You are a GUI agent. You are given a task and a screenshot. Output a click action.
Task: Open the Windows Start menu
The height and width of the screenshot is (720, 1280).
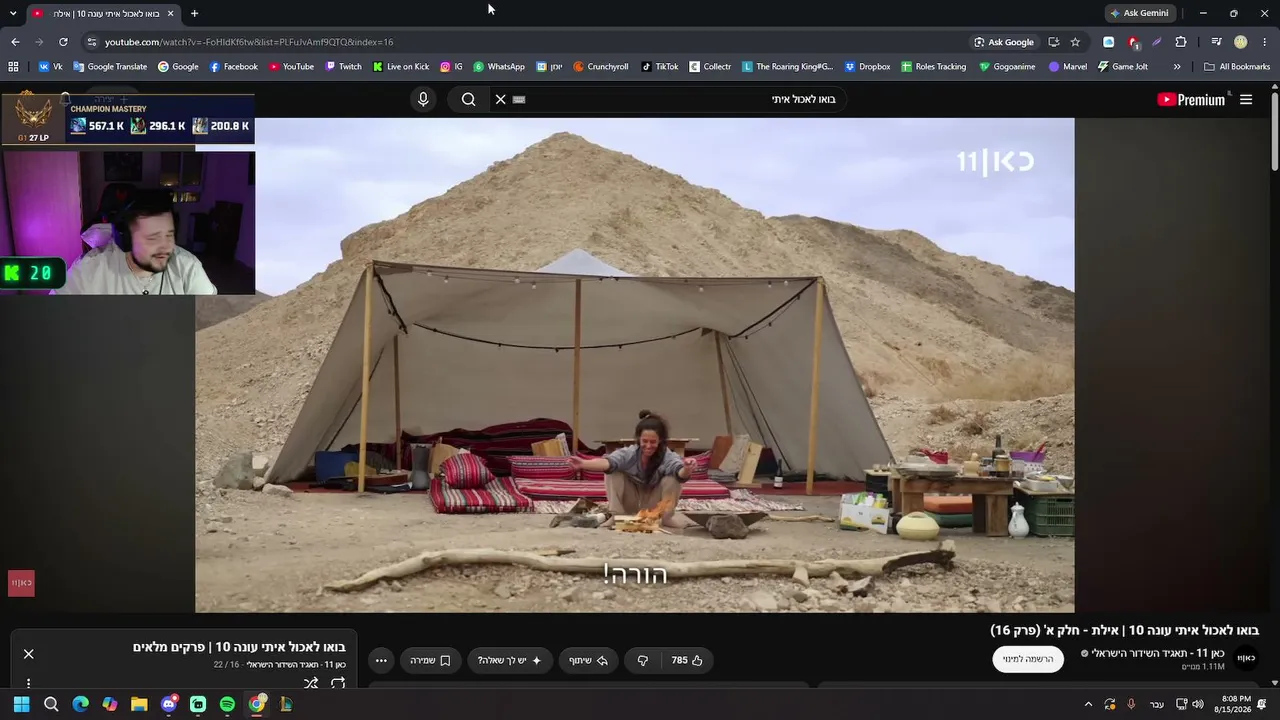click(21, 704)
